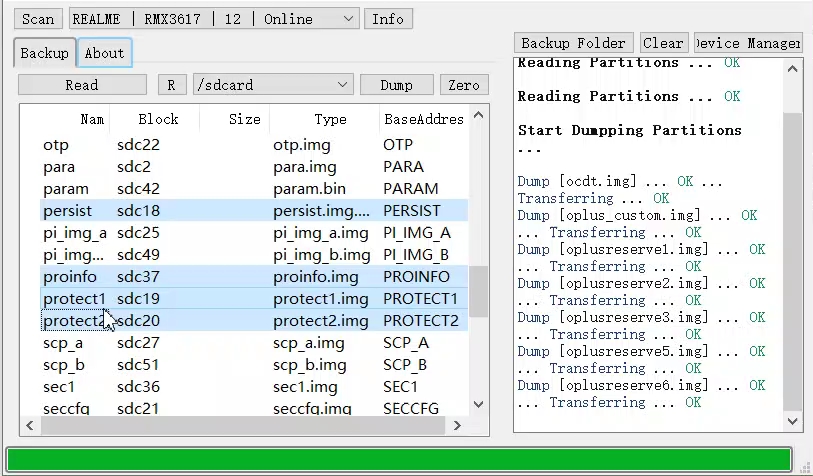
Task: Click the R button
Action: [x=172, y=85]
